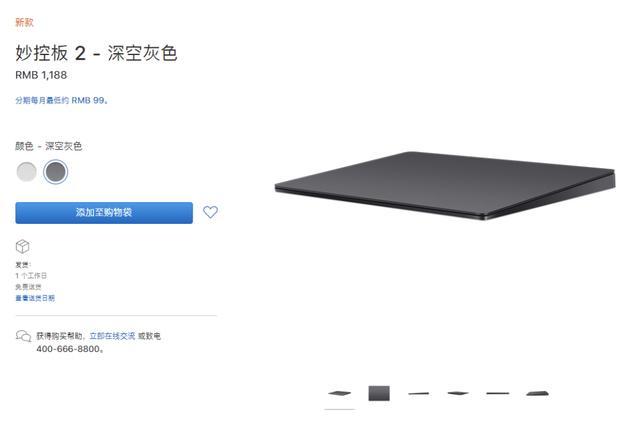The width and height of the screenshot is (640, 428).
Task: Click the 400-666-8800 phone number
Action: click(x=69, y=349)
